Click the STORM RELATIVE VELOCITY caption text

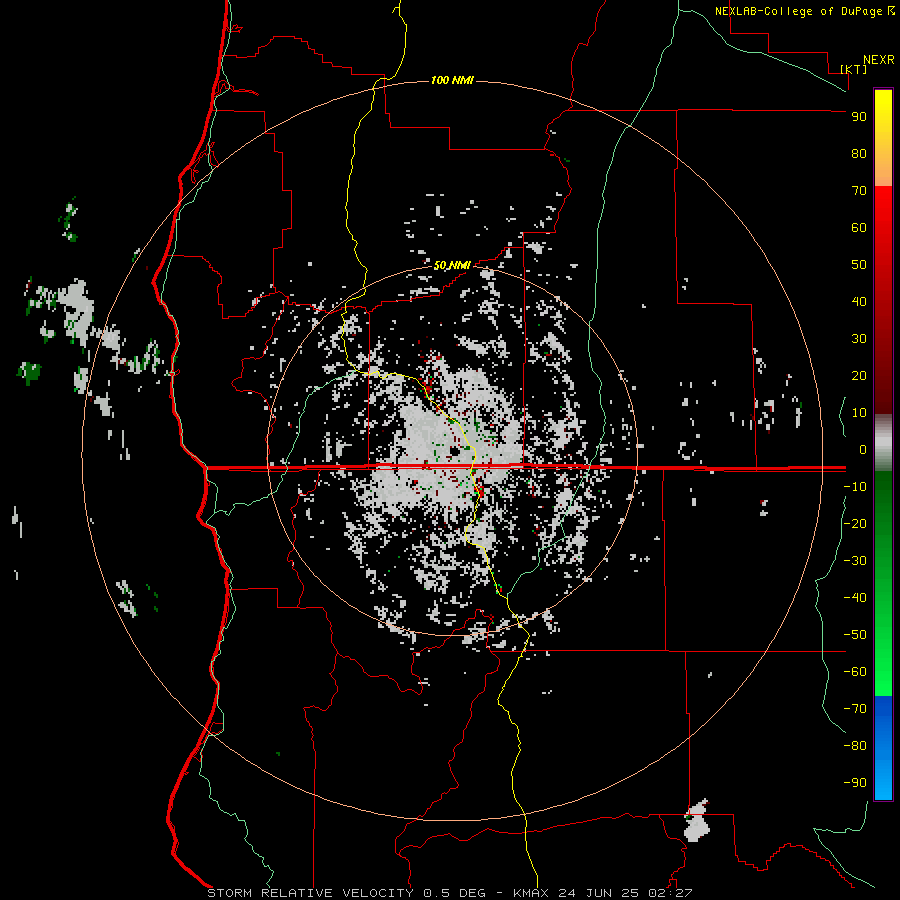tap(310, 893)
